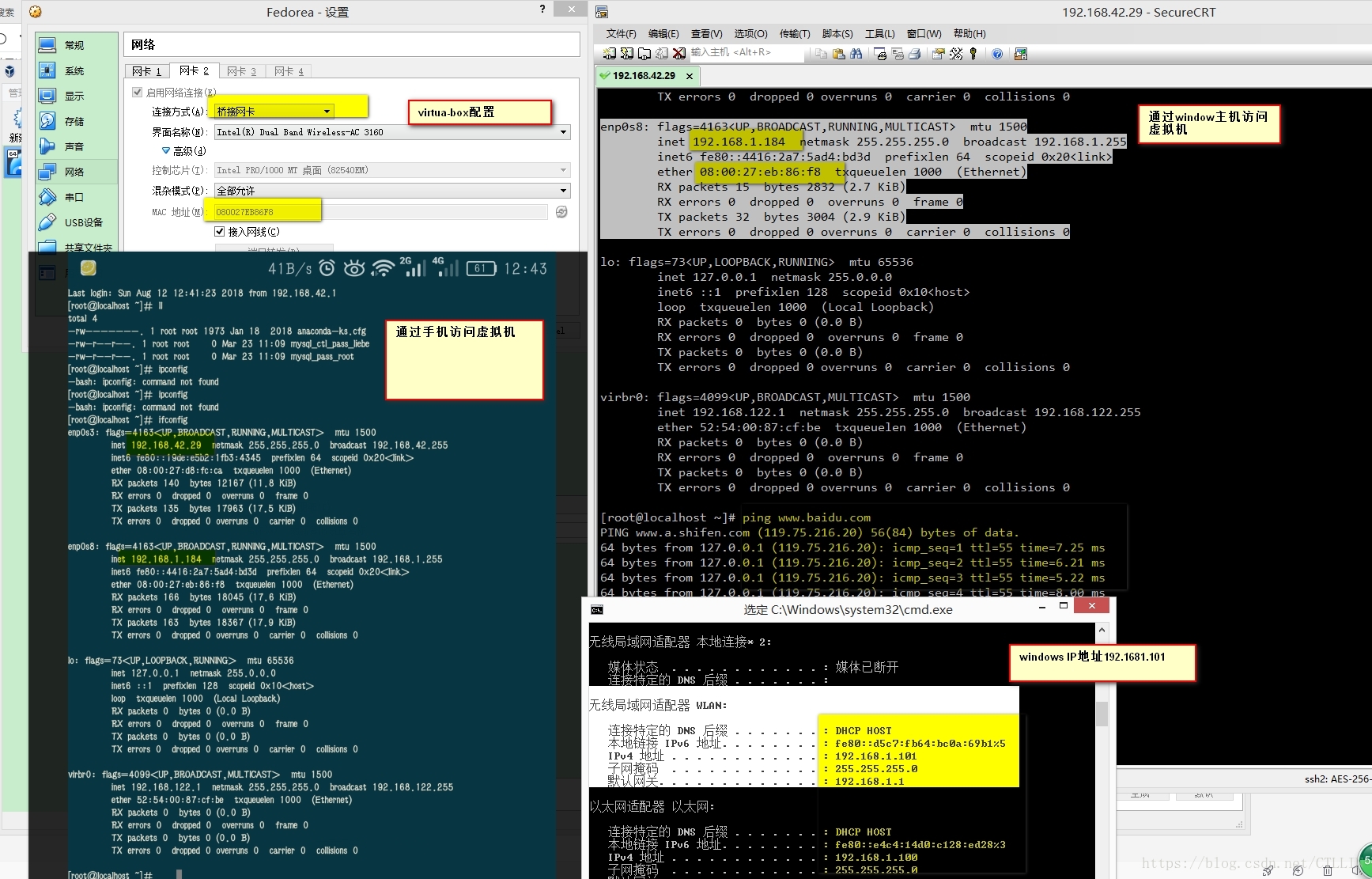This screenshot has height=879, width=1372.
Task: Select 共享文件夹 shared folders category
Action: [77, 247]
